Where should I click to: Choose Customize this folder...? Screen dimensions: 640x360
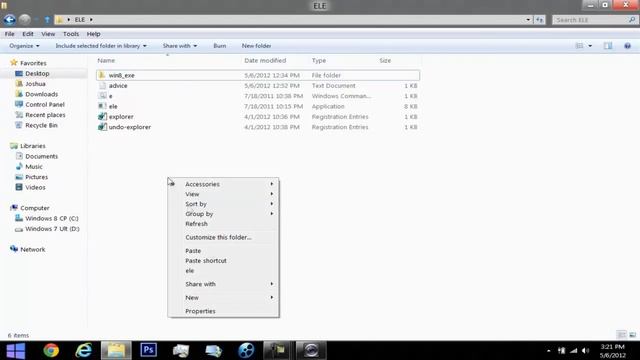[223, 237]
